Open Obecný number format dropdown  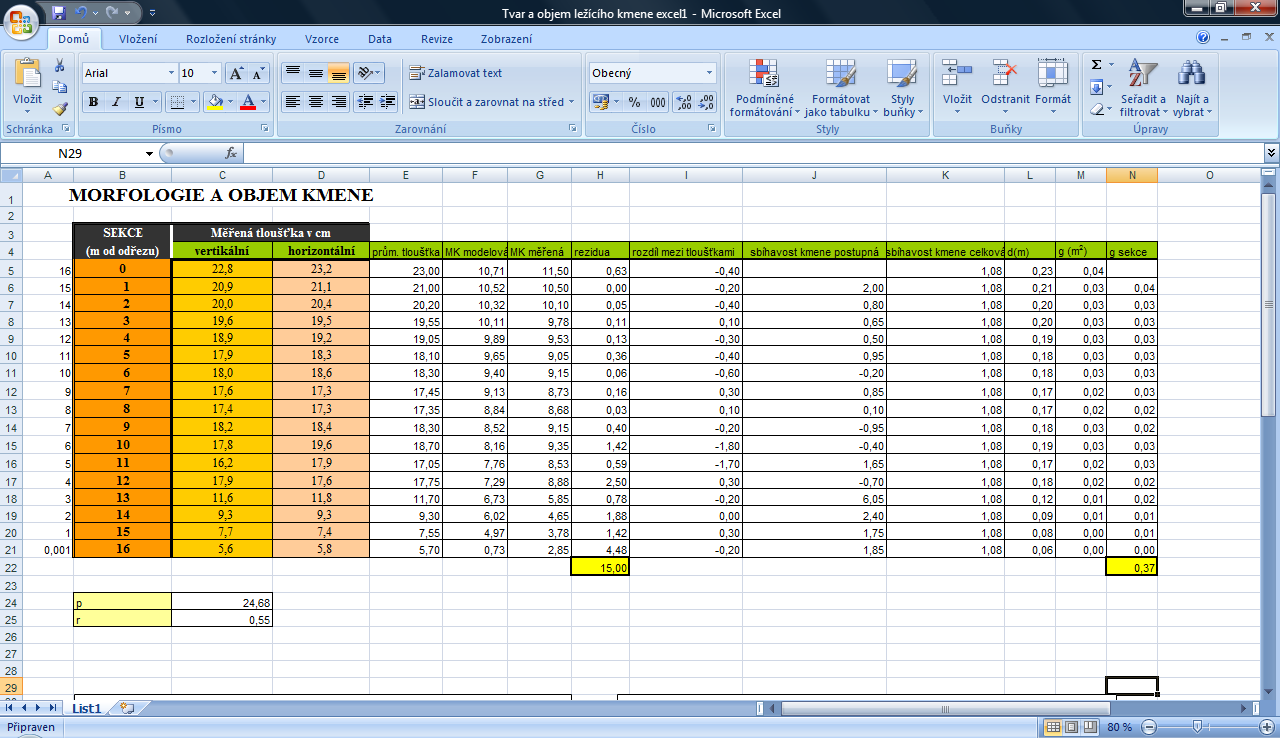710,73
